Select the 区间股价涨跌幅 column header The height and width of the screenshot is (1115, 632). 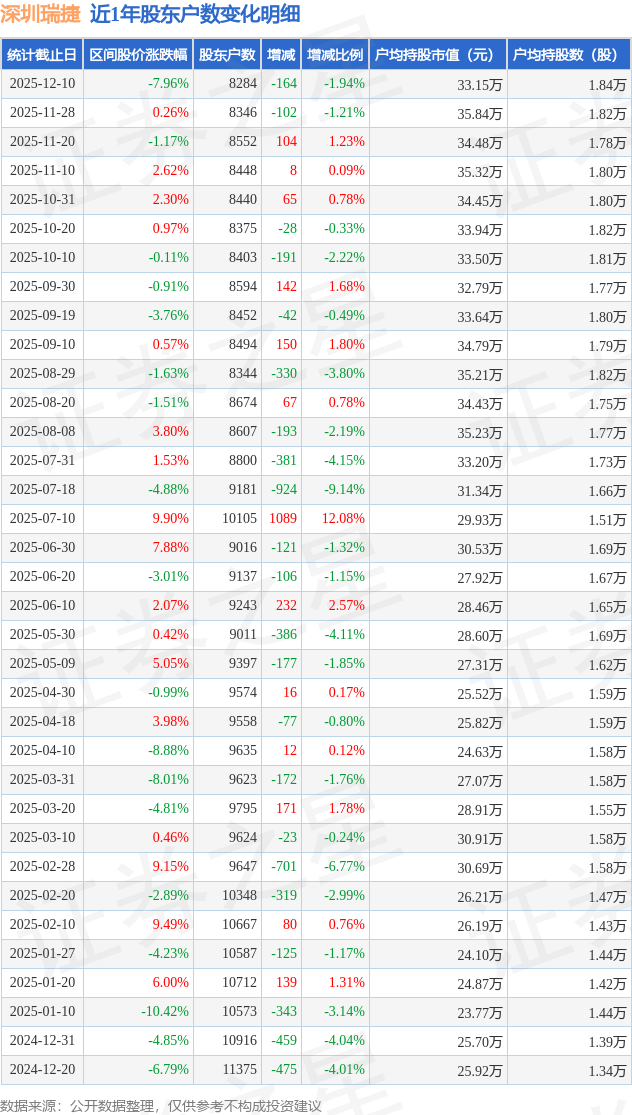[x=138, y=55]
